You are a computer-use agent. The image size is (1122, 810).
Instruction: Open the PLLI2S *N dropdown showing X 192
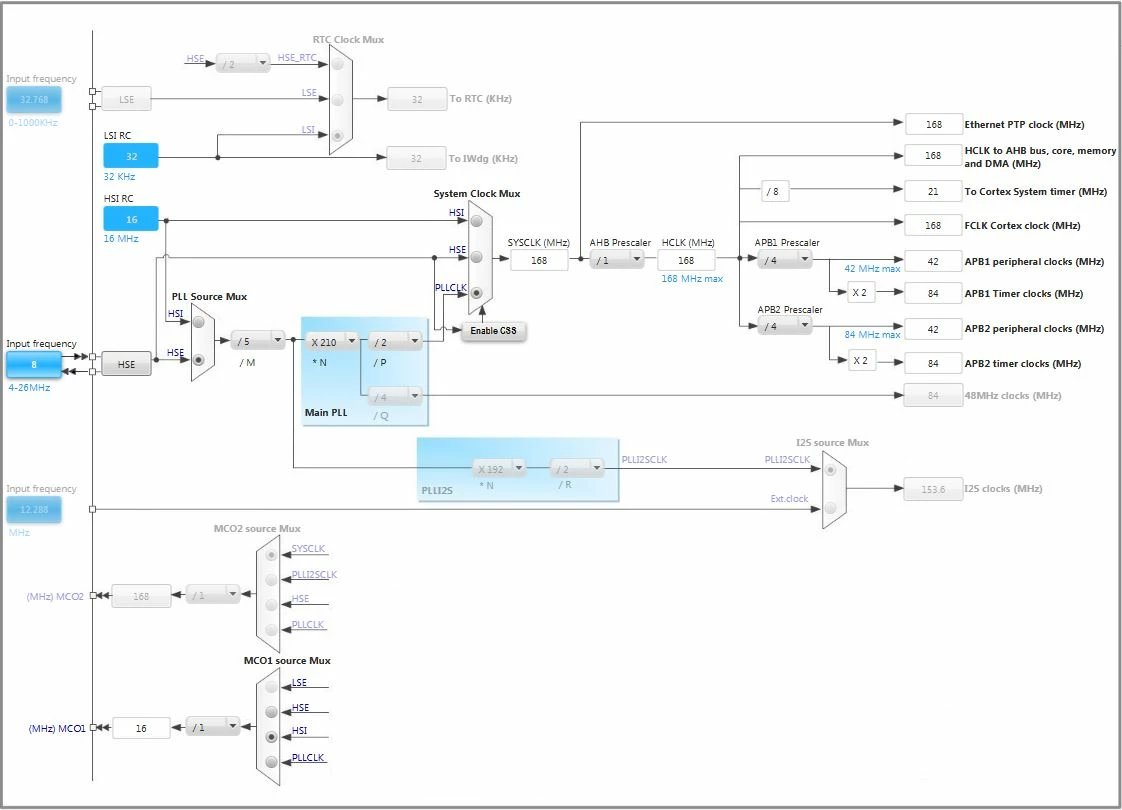pos(499,469)
